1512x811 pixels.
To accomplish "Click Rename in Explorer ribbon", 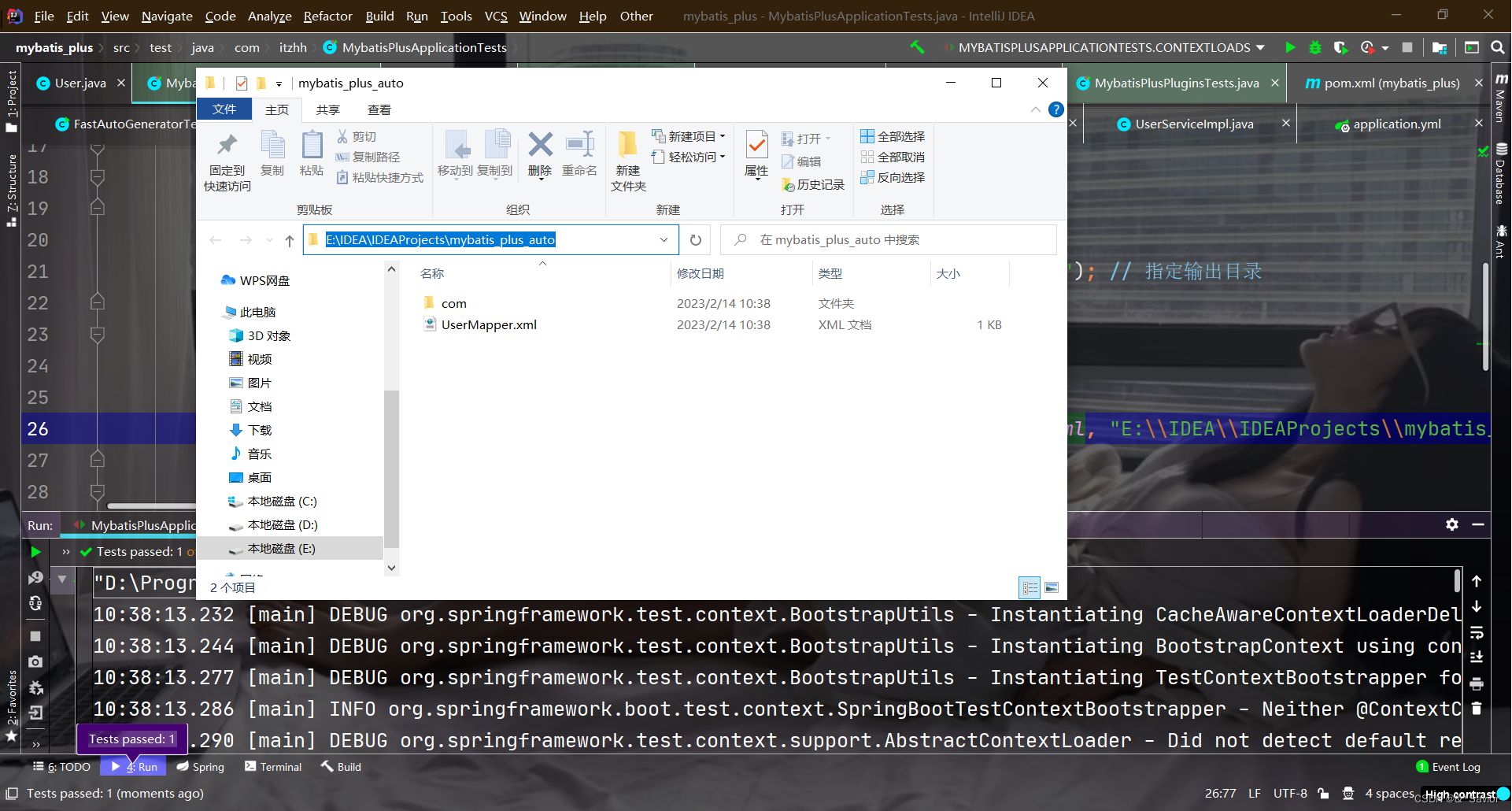I will (x=579, y=154).
